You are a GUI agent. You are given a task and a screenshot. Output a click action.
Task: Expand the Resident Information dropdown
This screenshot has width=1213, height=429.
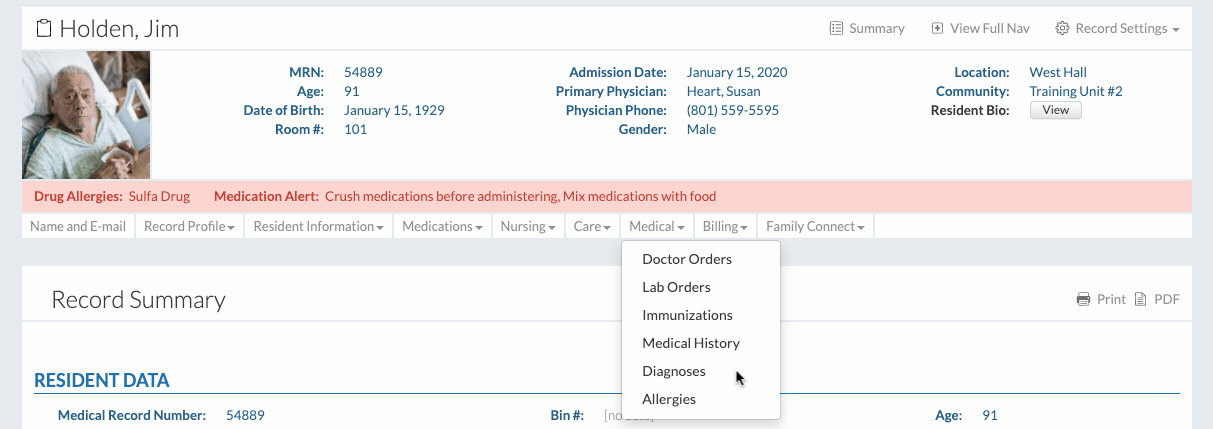click(x=318, y=227)
